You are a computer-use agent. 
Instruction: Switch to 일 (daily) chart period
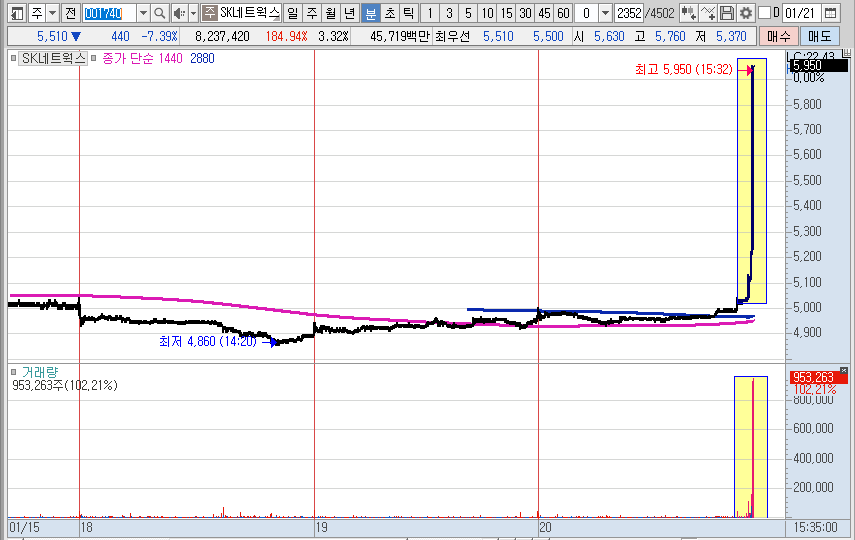coord(291,13)
